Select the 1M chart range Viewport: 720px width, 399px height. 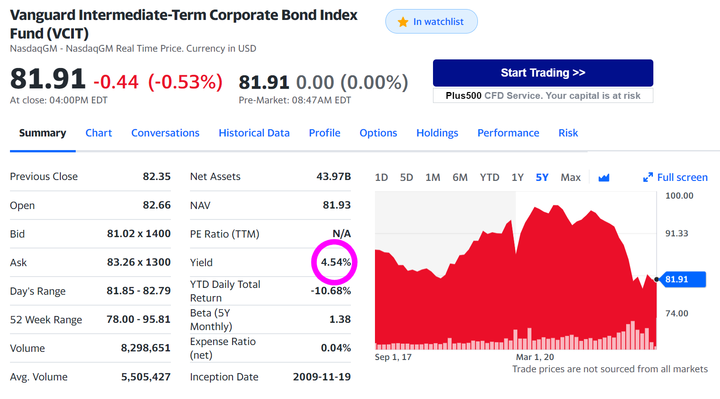pos(433,177)
